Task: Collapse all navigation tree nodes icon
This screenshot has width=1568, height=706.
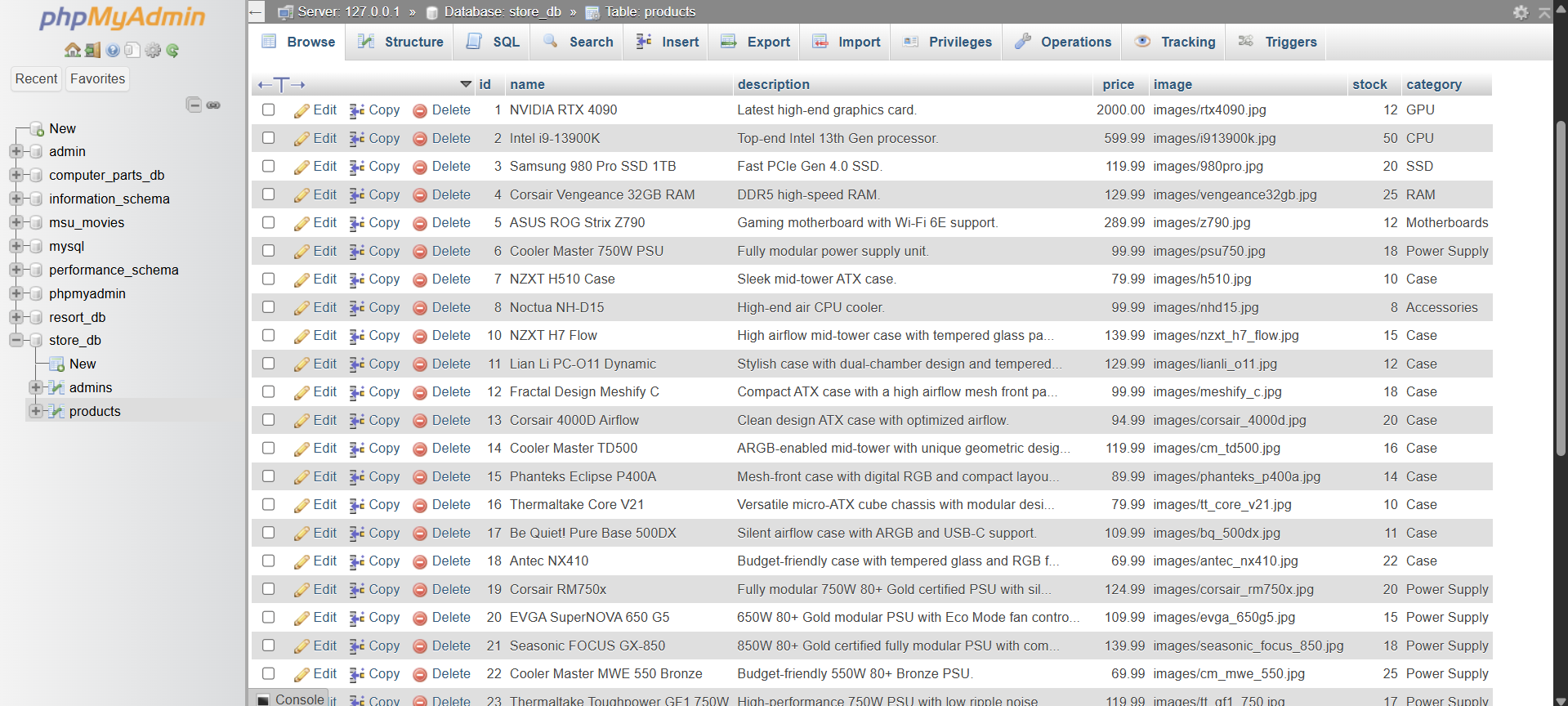Action: (194, 105)
